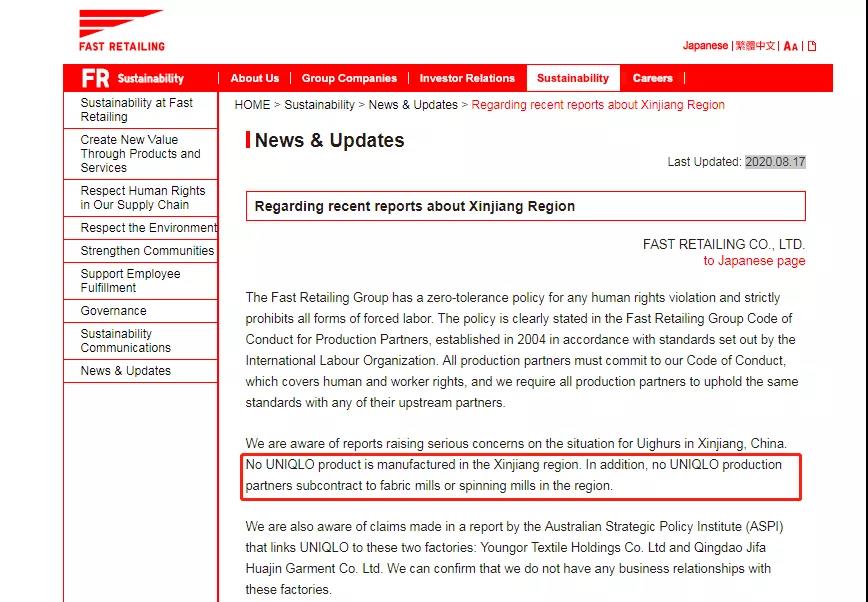The height and width of the screenshot is (602, 868).
Task: Open the Group Companies menu
Action: tap(349, 78)
